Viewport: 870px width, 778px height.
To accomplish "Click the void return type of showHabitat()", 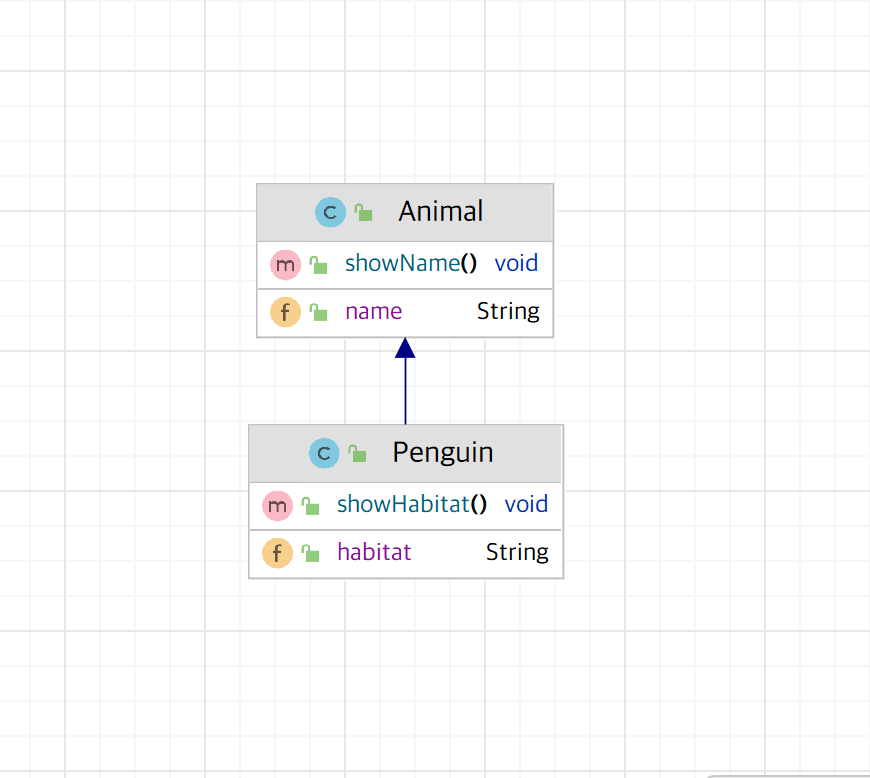I will pyautogui.click(x=526, y=504).
